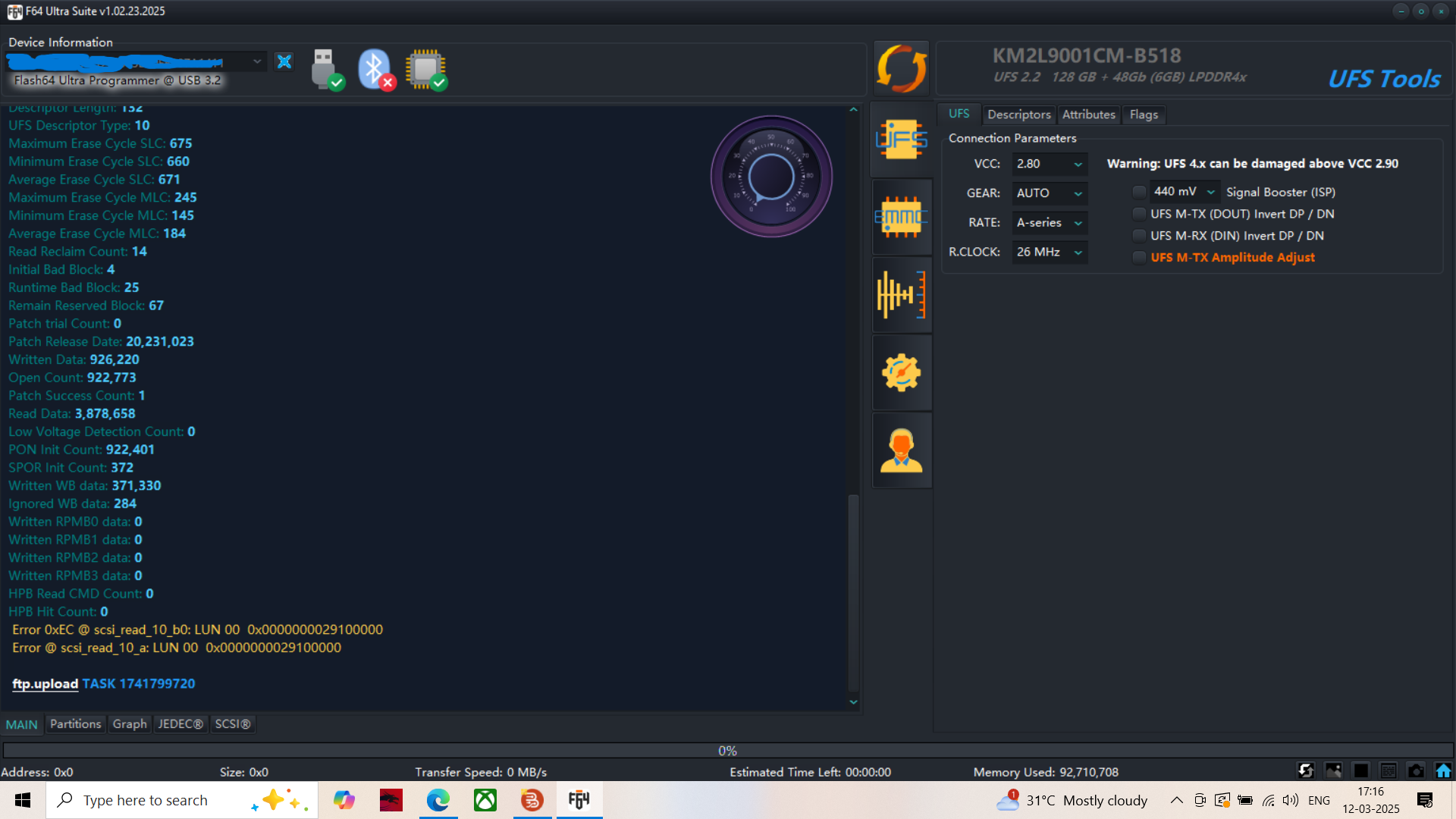The height and width of the screenshot is (819, 1456).
Task: Open the 440 mV signal booster dropdown
Action: coord(1185,192)
